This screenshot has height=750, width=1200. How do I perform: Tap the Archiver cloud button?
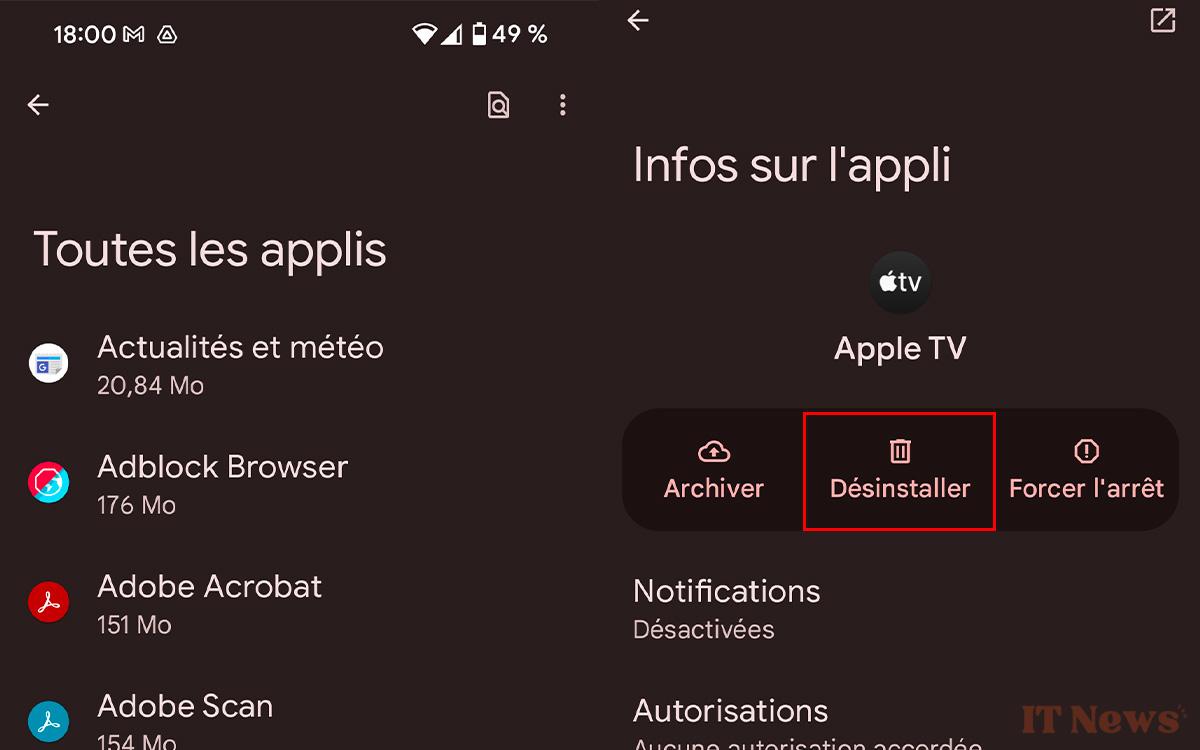coord(714,470)
